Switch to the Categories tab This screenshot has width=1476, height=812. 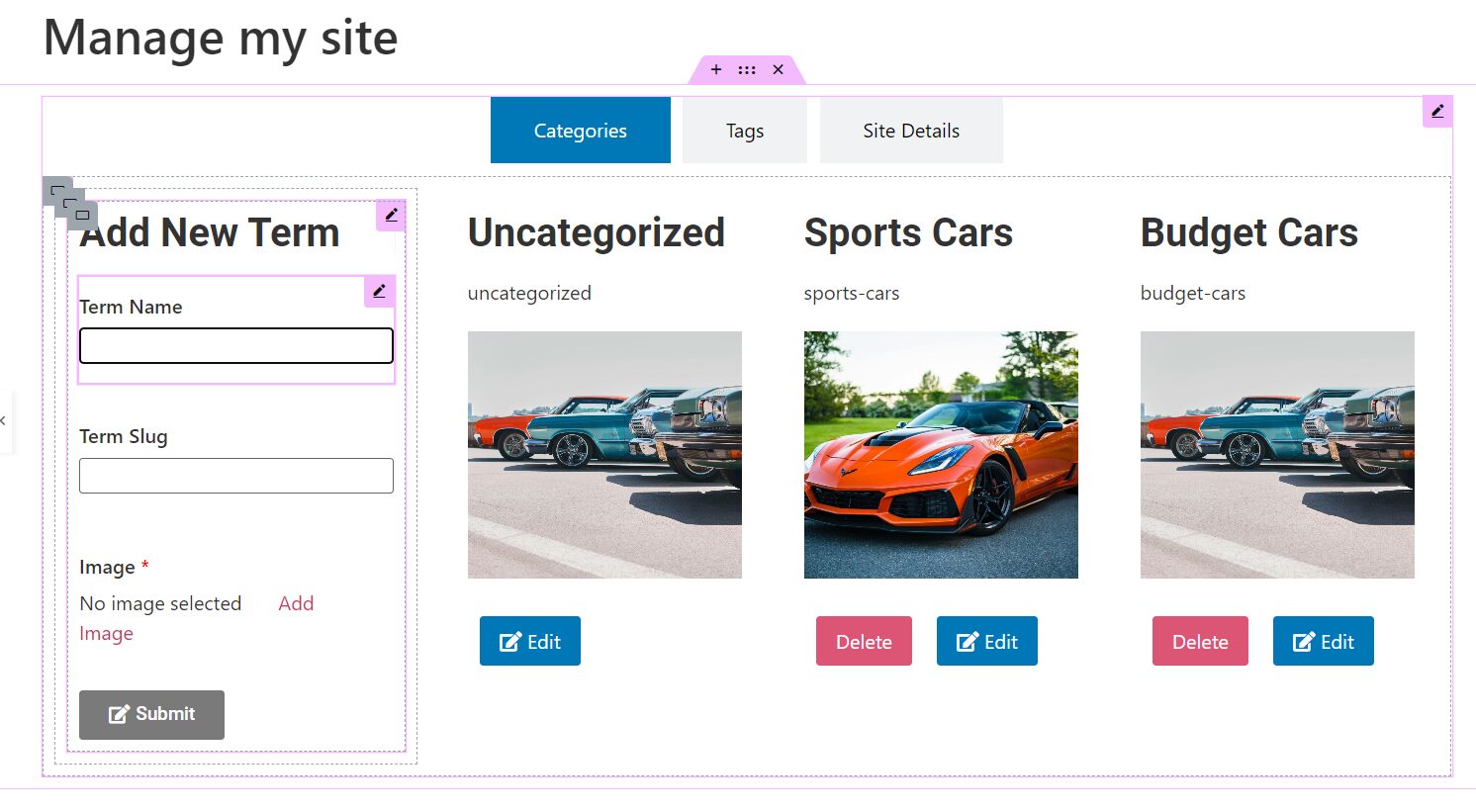[x=581, y=131]
